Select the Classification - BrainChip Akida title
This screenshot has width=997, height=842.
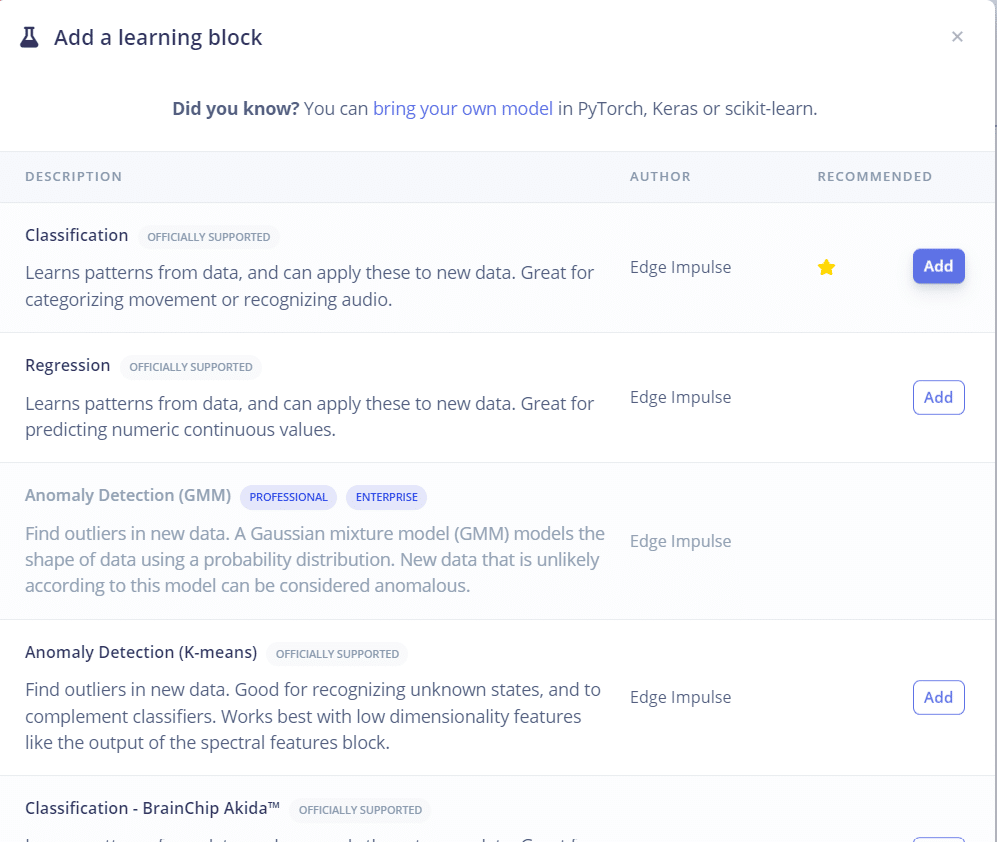[152, 808]
